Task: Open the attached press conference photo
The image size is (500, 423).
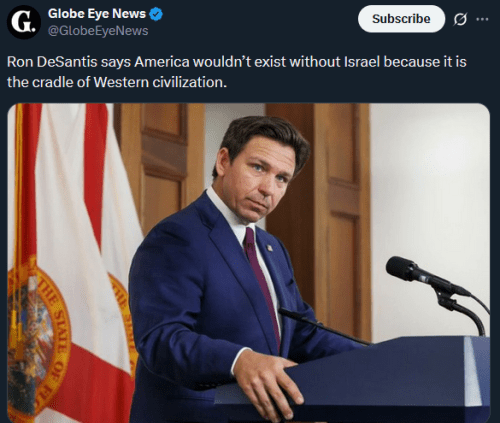Action: pyautogui.click(x=249, y=263)
